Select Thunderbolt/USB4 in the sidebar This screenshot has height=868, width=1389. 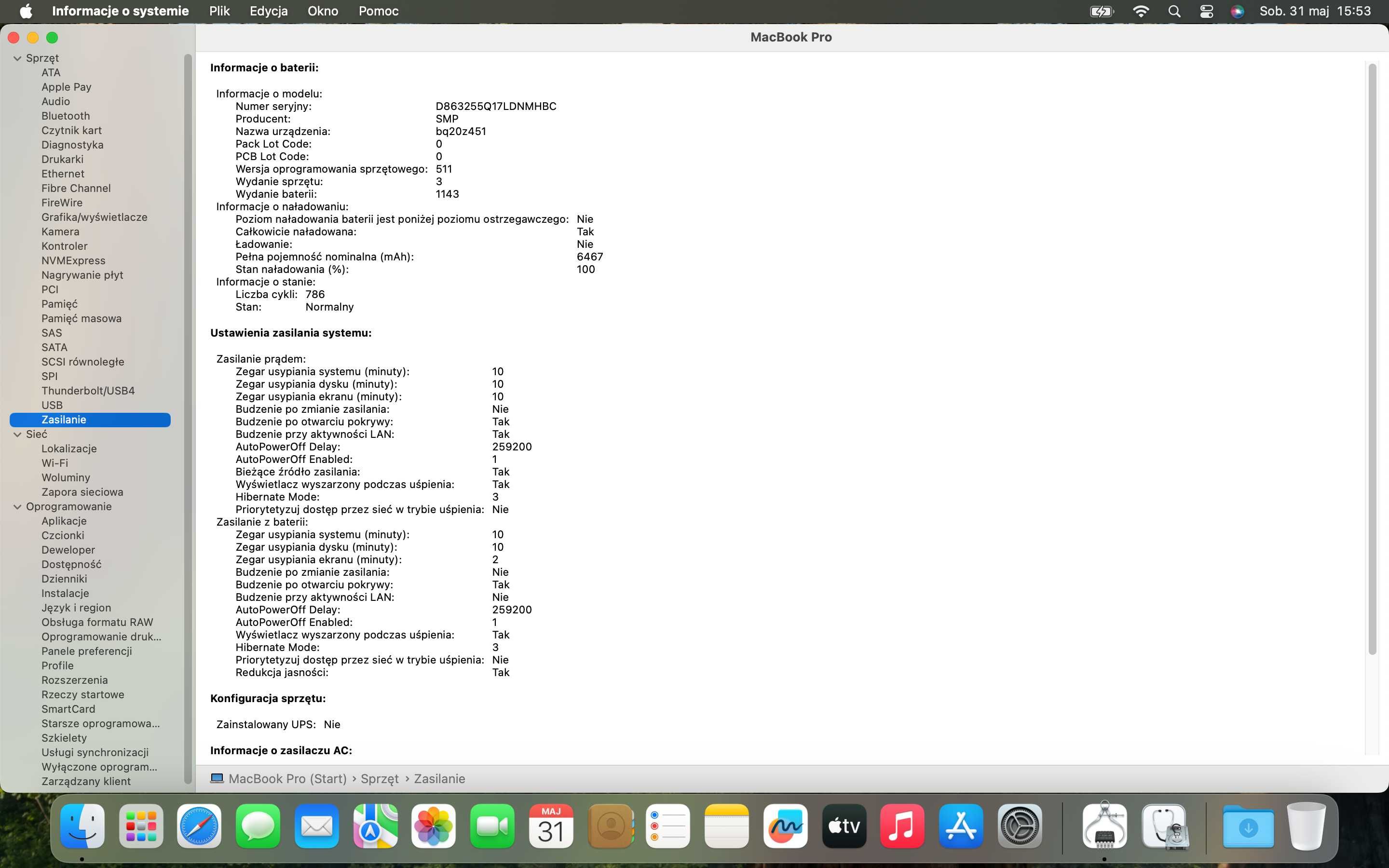[88, 391]
